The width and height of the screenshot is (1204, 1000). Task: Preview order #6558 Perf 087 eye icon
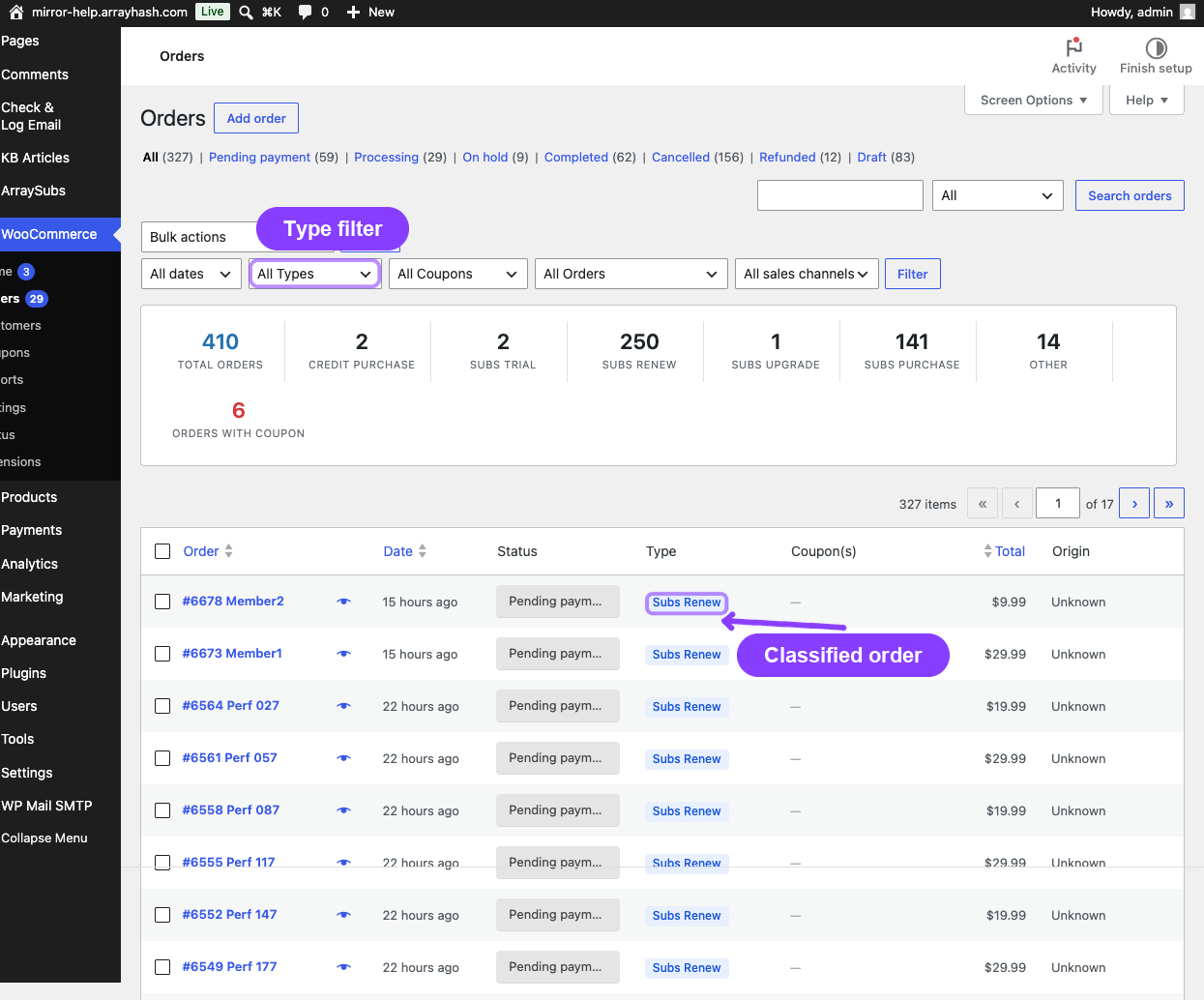tap(343, 810)
